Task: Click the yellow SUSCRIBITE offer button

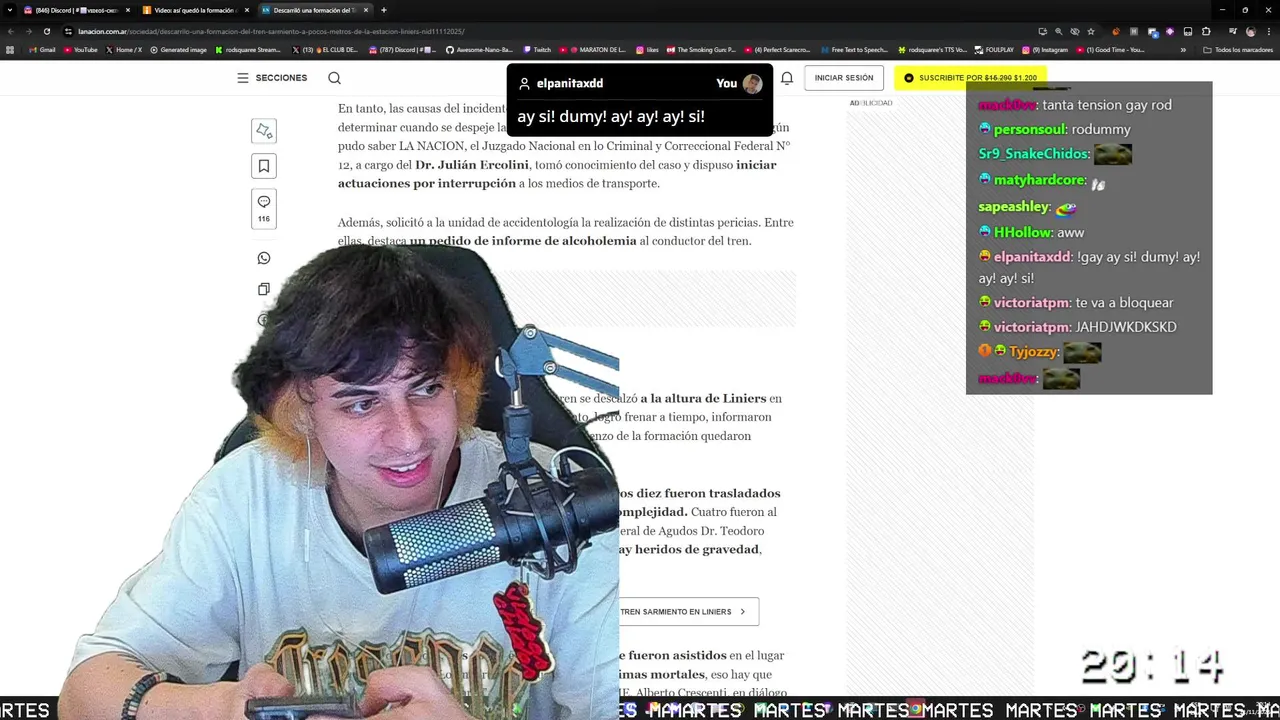Action: pos(970,78)
